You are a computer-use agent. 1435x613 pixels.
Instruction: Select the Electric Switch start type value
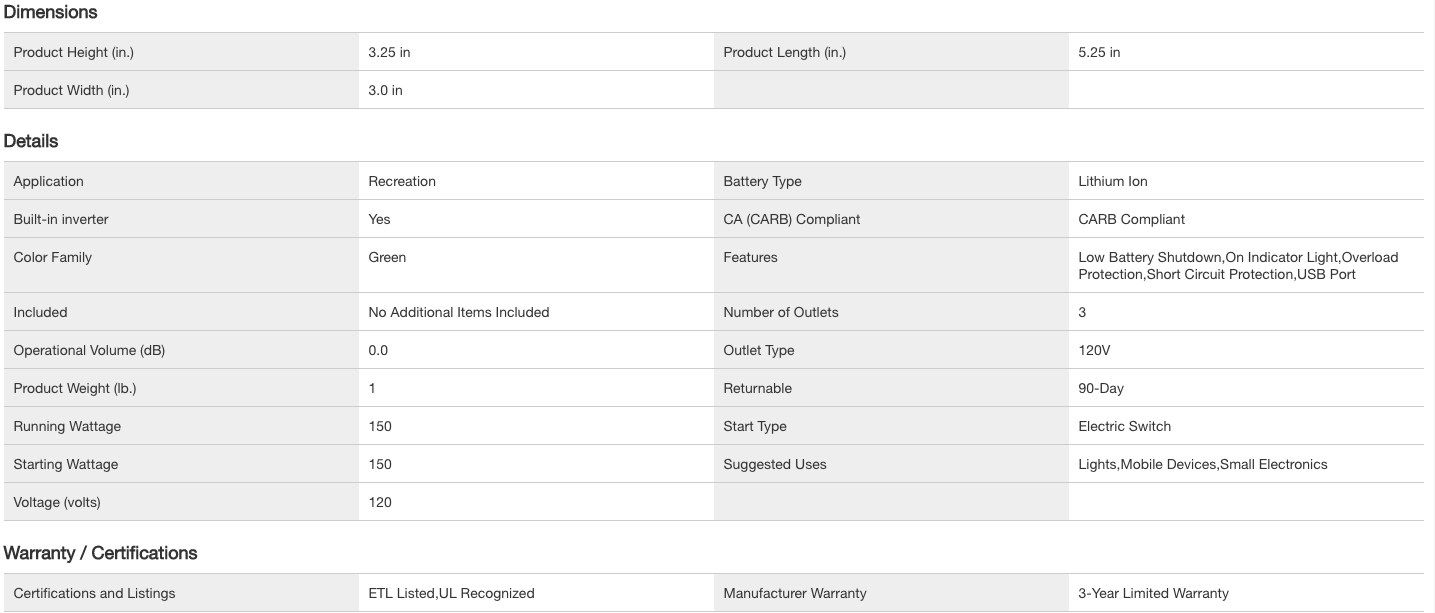click(1124, 426)
